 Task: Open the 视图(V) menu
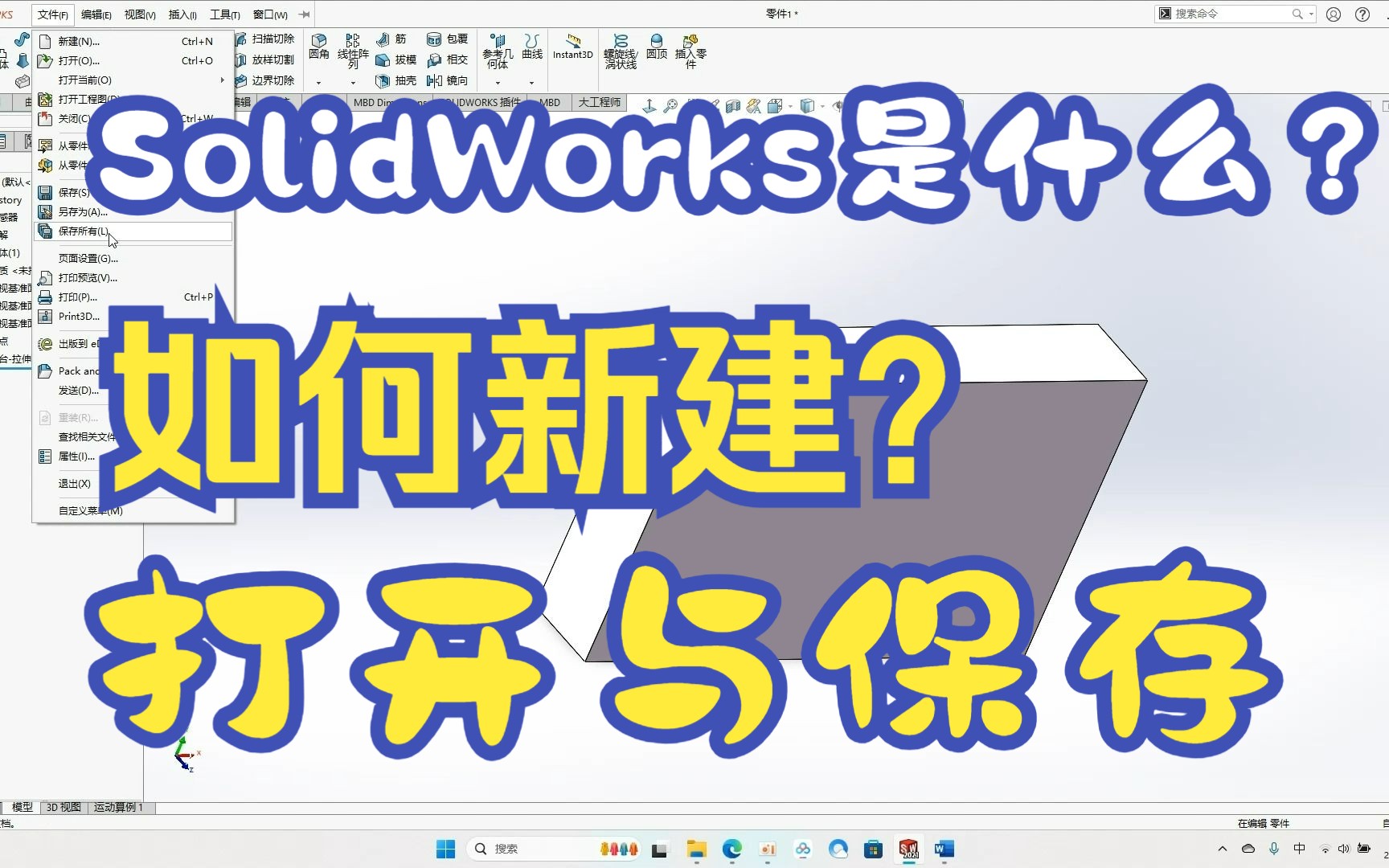click(140, 14)
